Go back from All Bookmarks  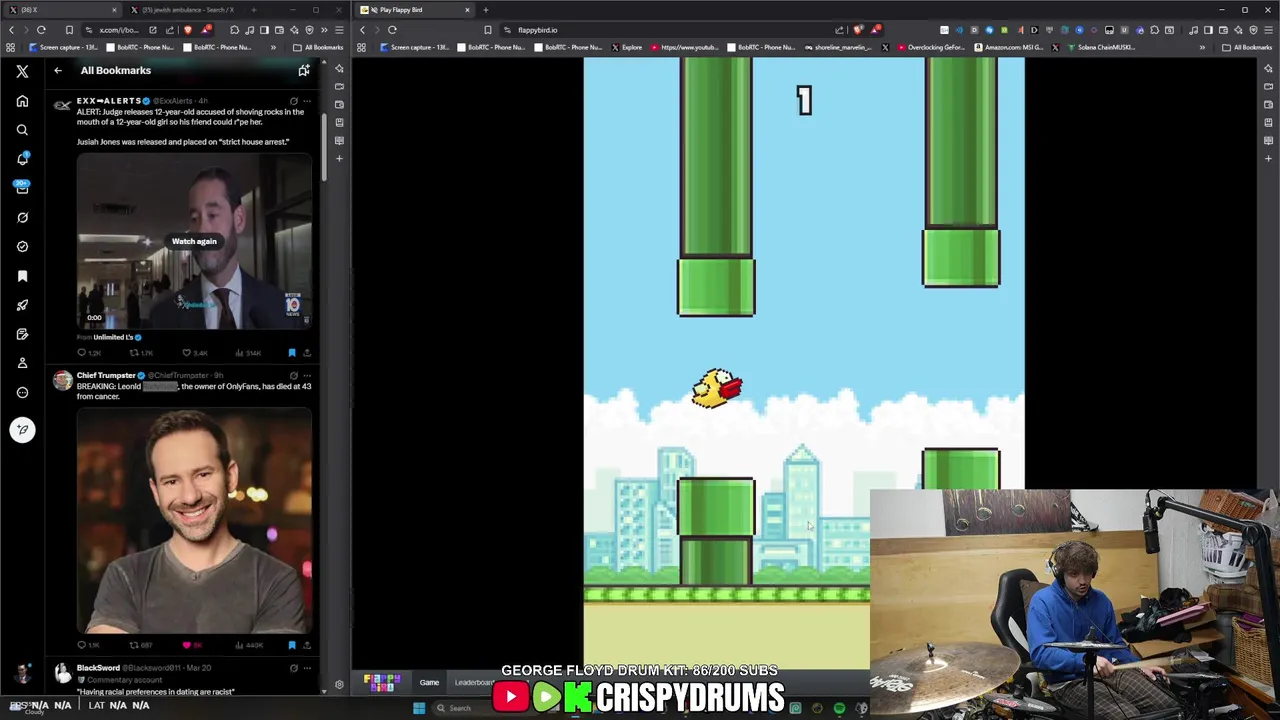(x=58, y=70)
